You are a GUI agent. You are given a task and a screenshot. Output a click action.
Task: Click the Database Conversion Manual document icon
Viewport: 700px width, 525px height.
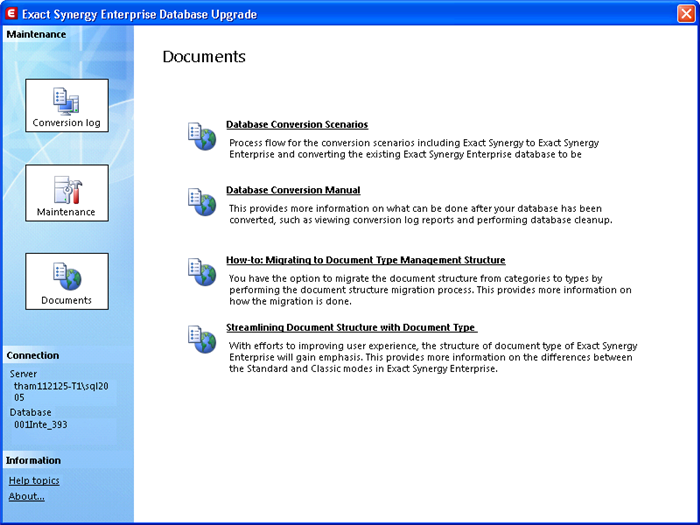(202, 202)
